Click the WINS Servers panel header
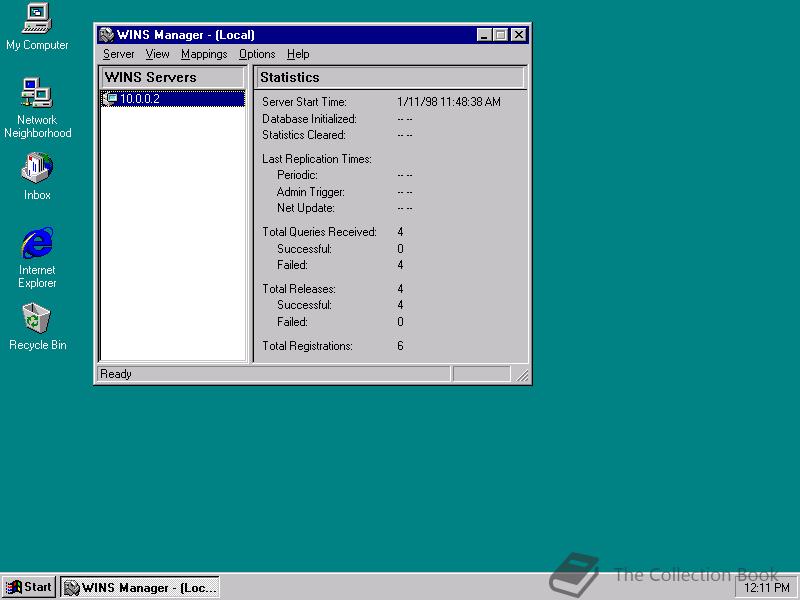 (172, 78)
